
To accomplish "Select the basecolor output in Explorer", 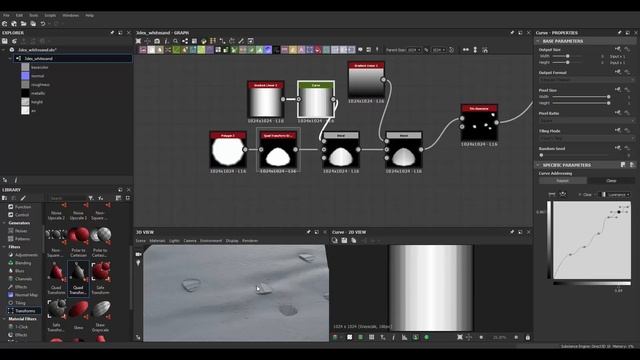I will click(x=40, y=67).
